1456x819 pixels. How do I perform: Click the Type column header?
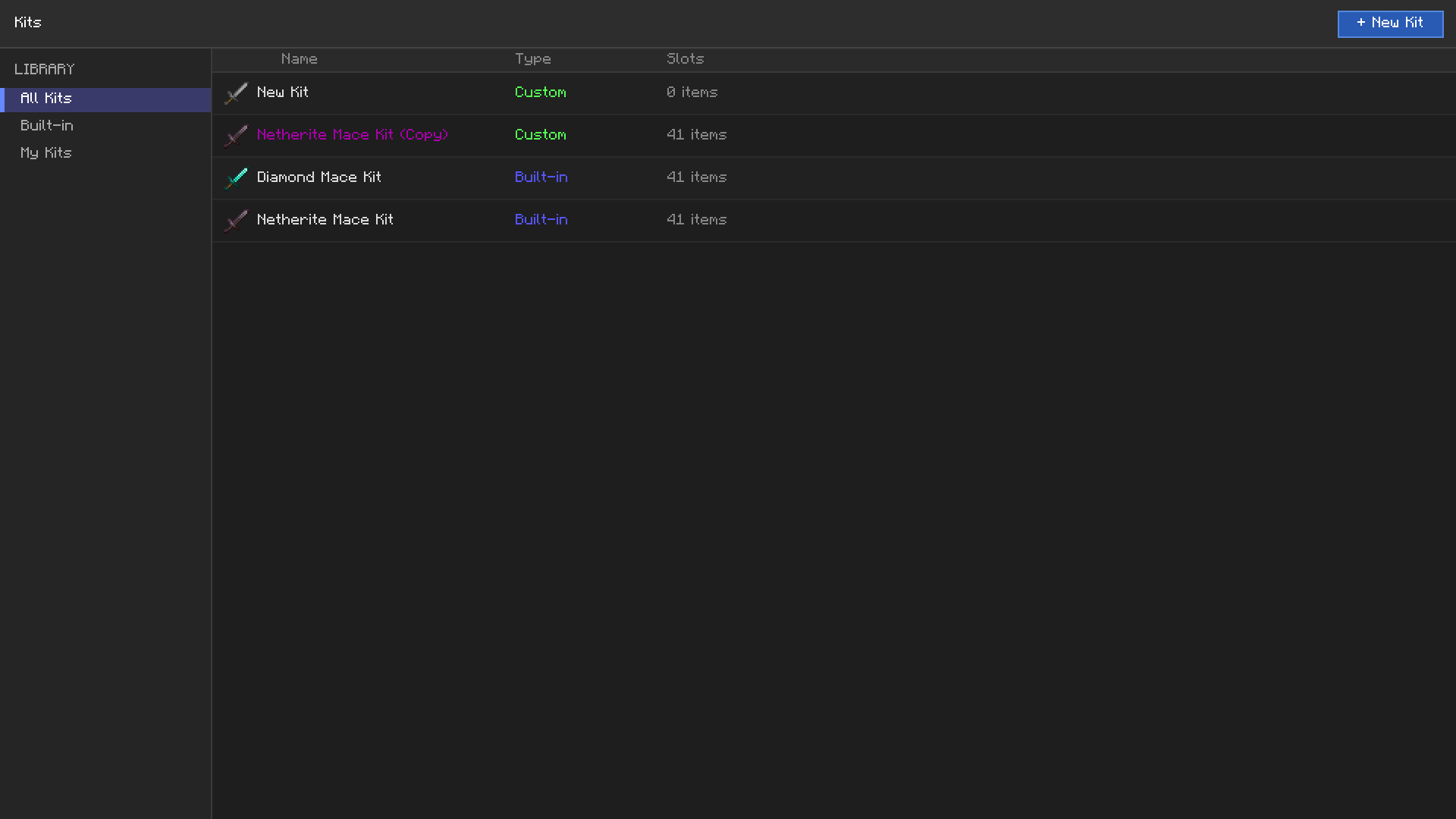tap(533, 59)
